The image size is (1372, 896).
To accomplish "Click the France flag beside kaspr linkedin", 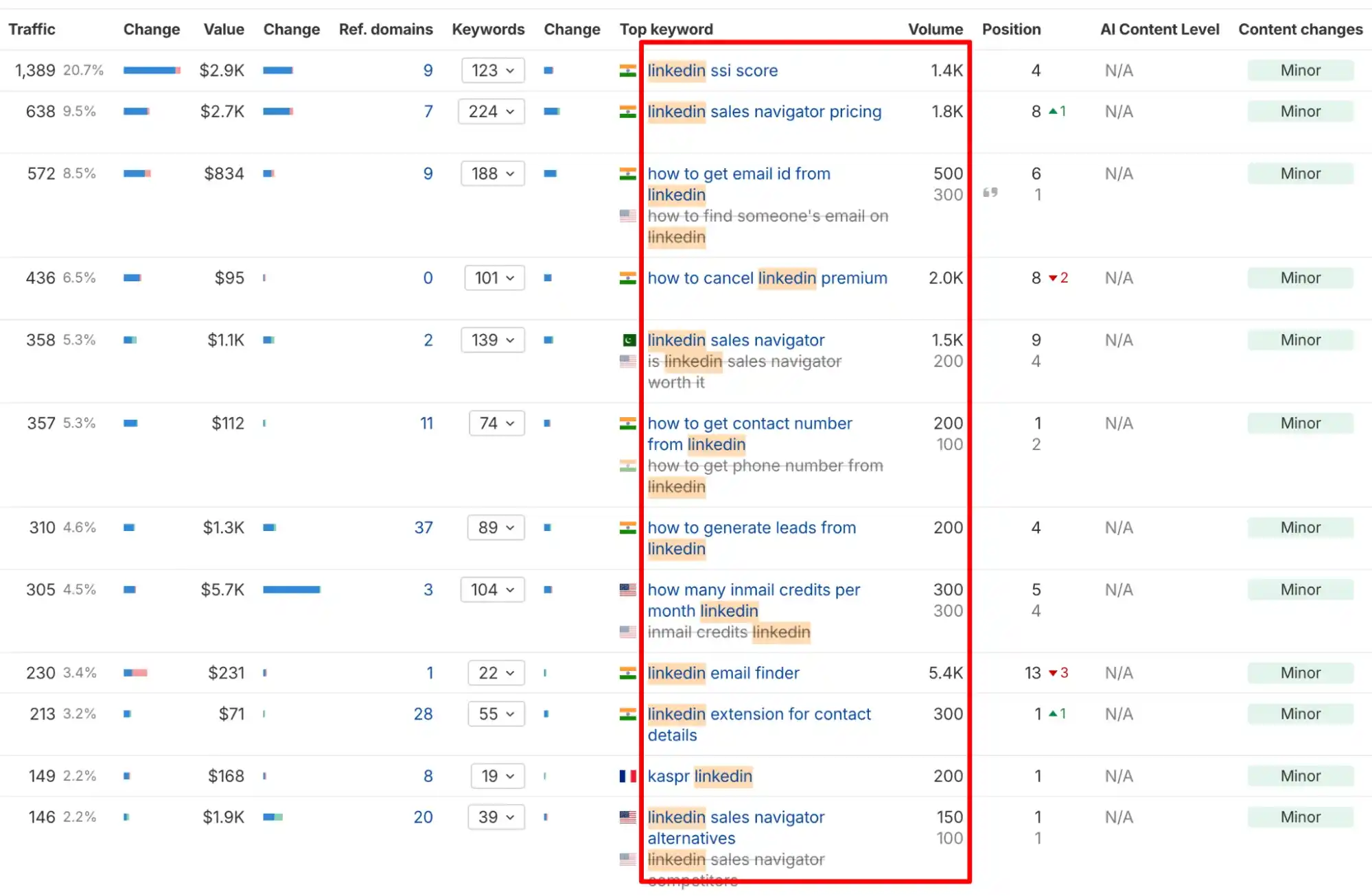I will pos(627,776).
